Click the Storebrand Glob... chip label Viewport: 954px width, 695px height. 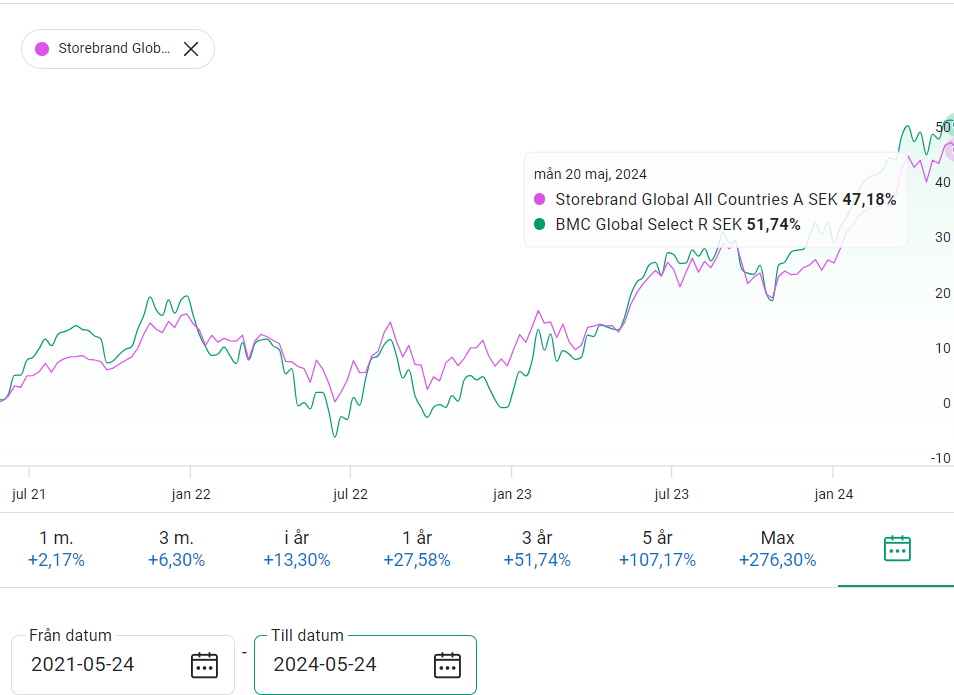113,49
